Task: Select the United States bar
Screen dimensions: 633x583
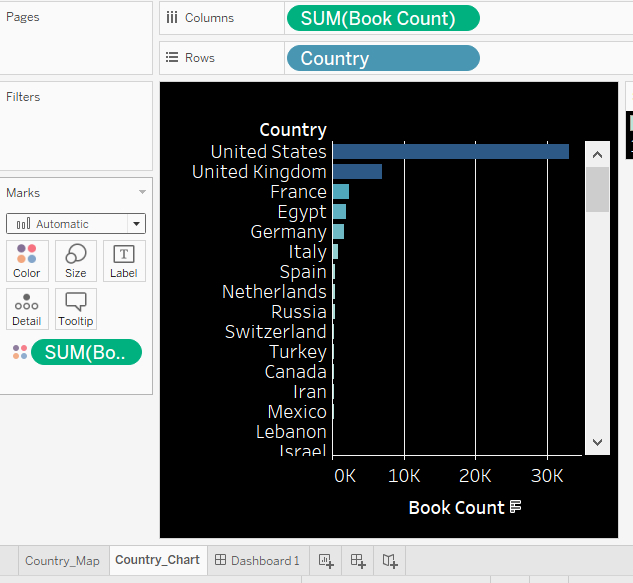Action: click(x=451, y=151)
